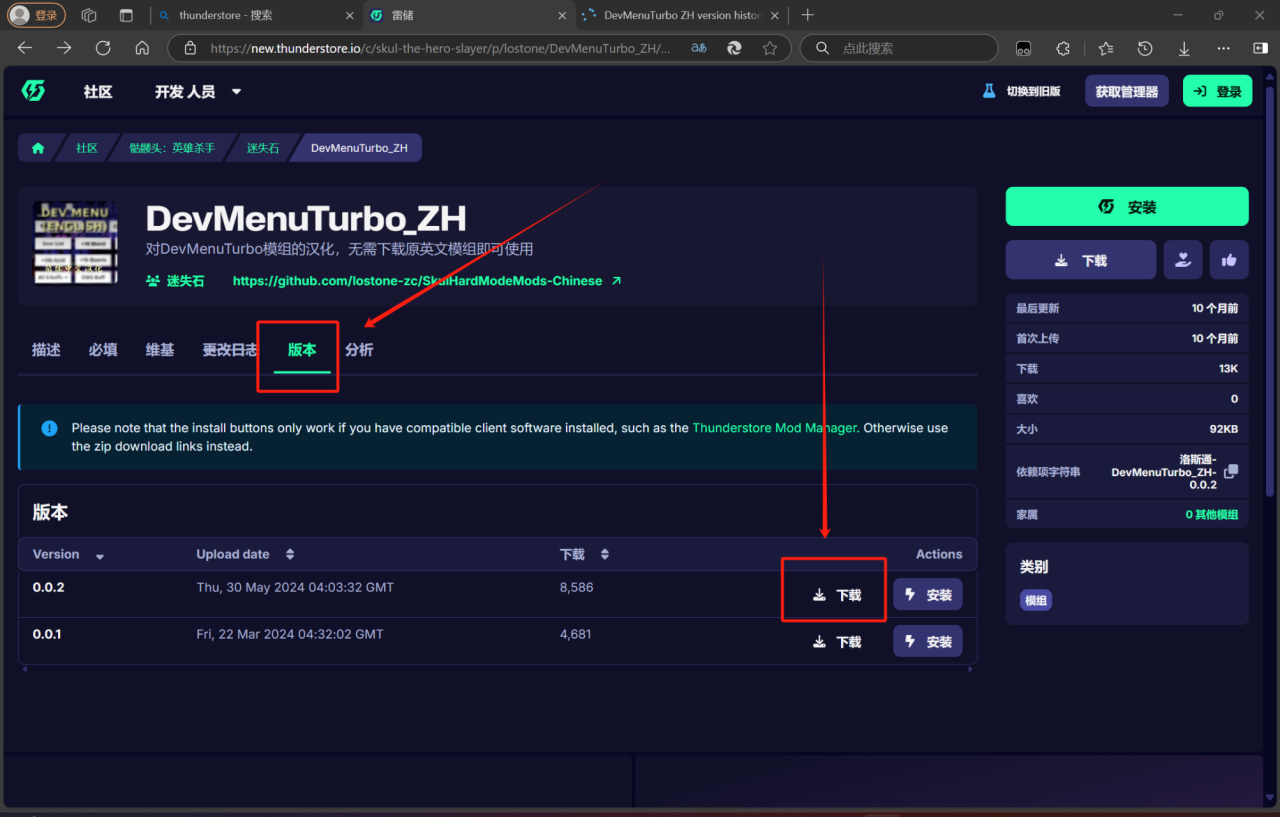Click the green 登录 button

(x=1217, y=91)
